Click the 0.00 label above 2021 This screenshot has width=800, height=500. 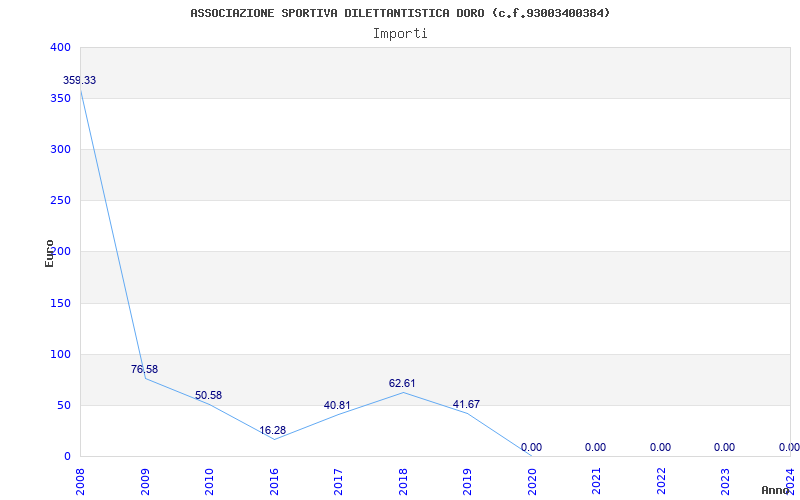coord(595,447)
